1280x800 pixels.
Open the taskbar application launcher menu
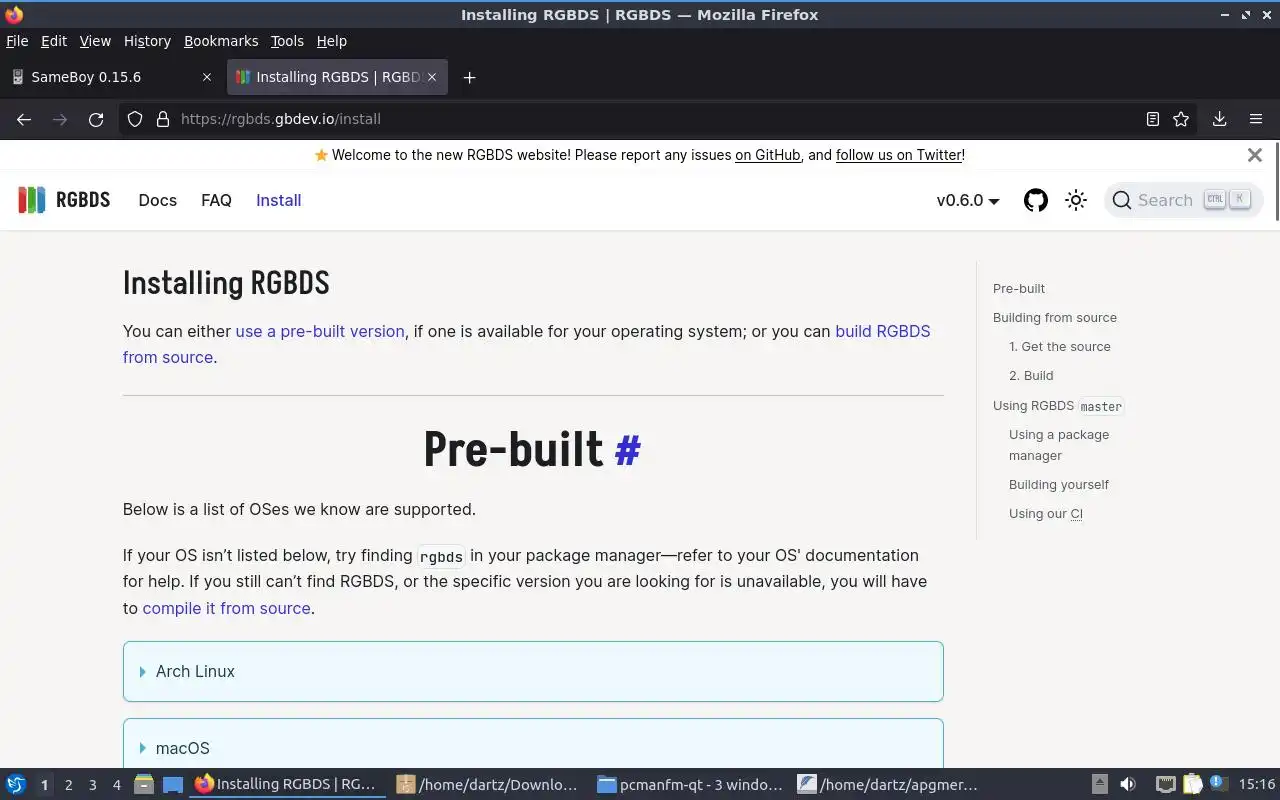point(16,784)
